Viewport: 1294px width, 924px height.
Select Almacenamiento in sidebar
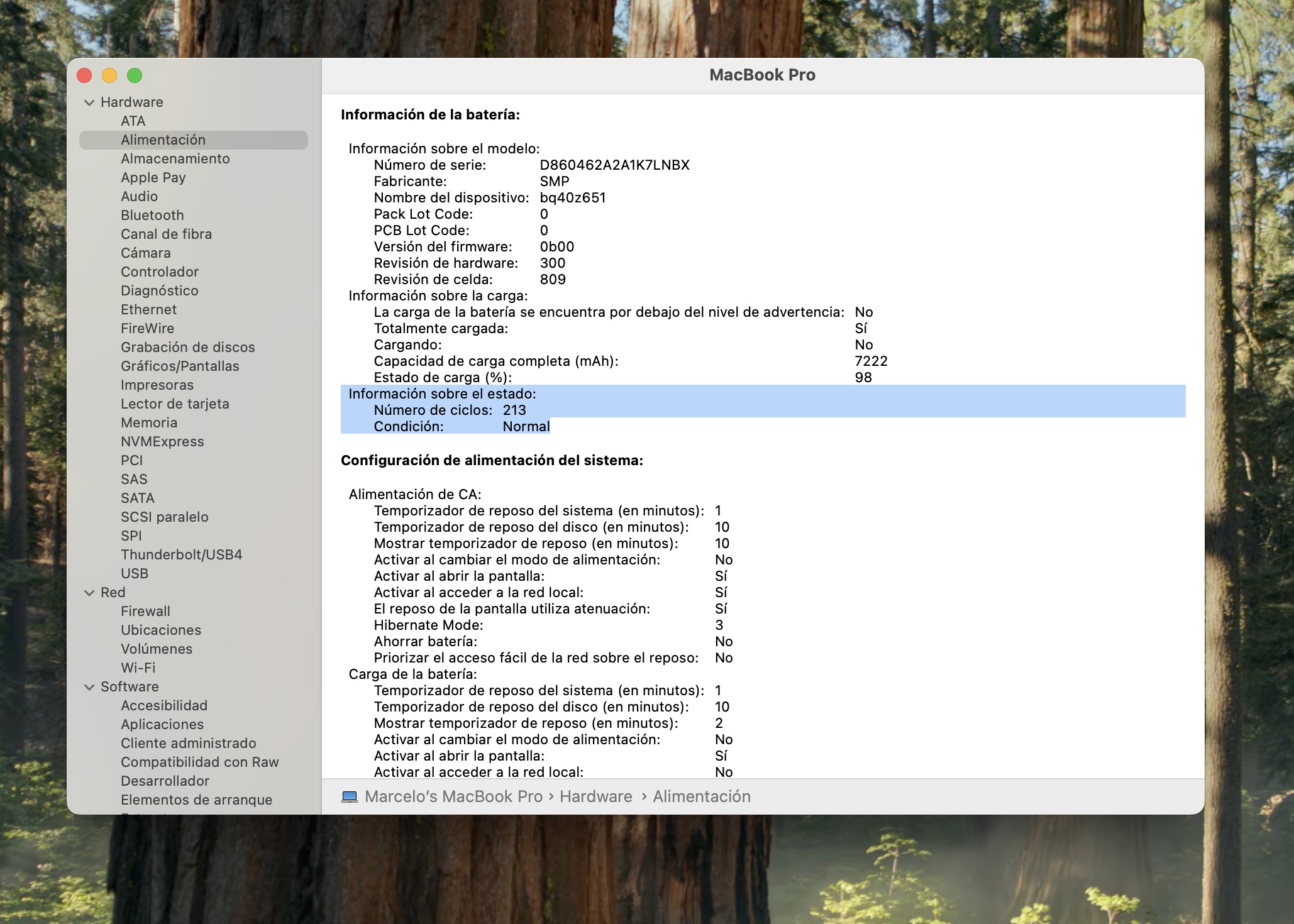[x=175, y=158]
